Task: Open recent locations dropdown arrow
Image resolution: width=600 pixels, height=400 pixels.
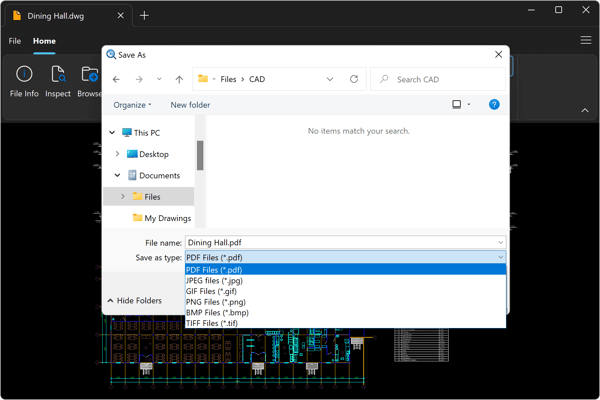Action: [159, 79]
